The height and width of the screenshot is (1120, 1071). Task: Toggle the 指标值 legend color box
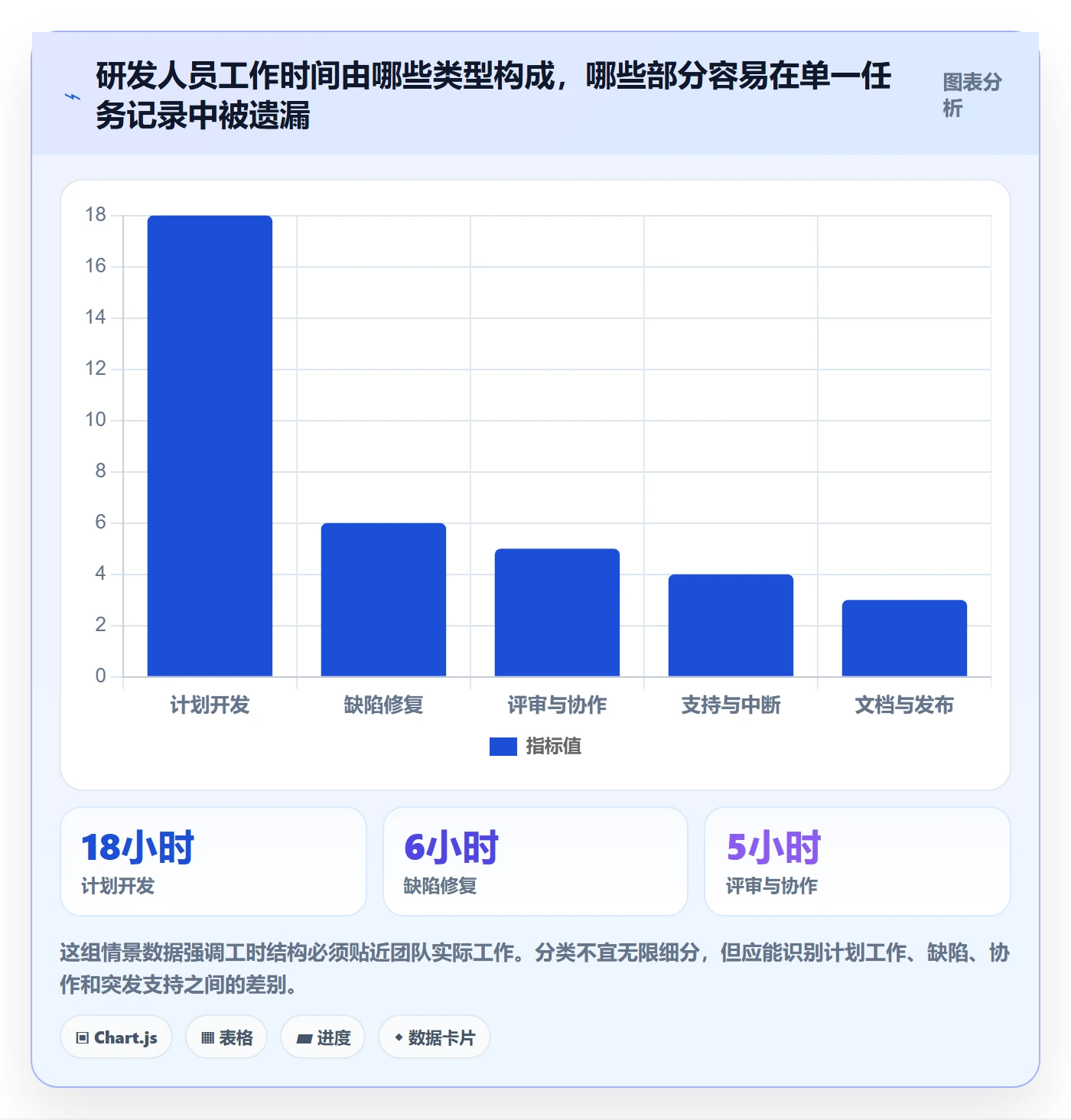503,746
